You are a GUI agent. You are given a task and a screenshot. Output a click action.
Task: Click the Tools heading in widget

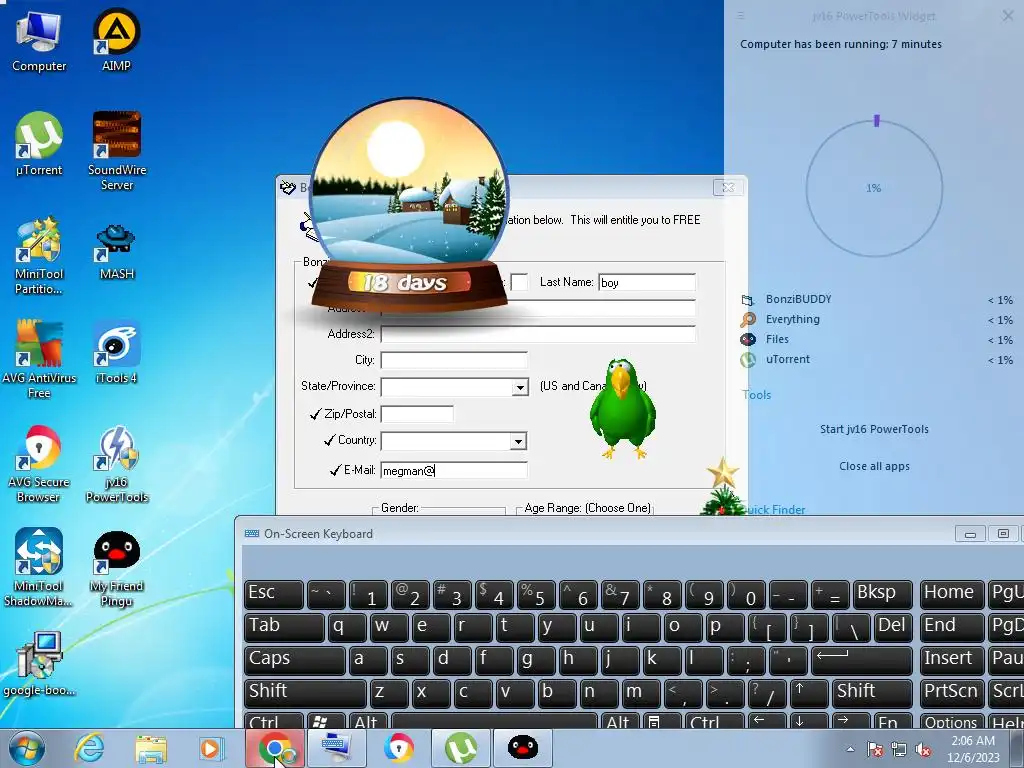756,394
